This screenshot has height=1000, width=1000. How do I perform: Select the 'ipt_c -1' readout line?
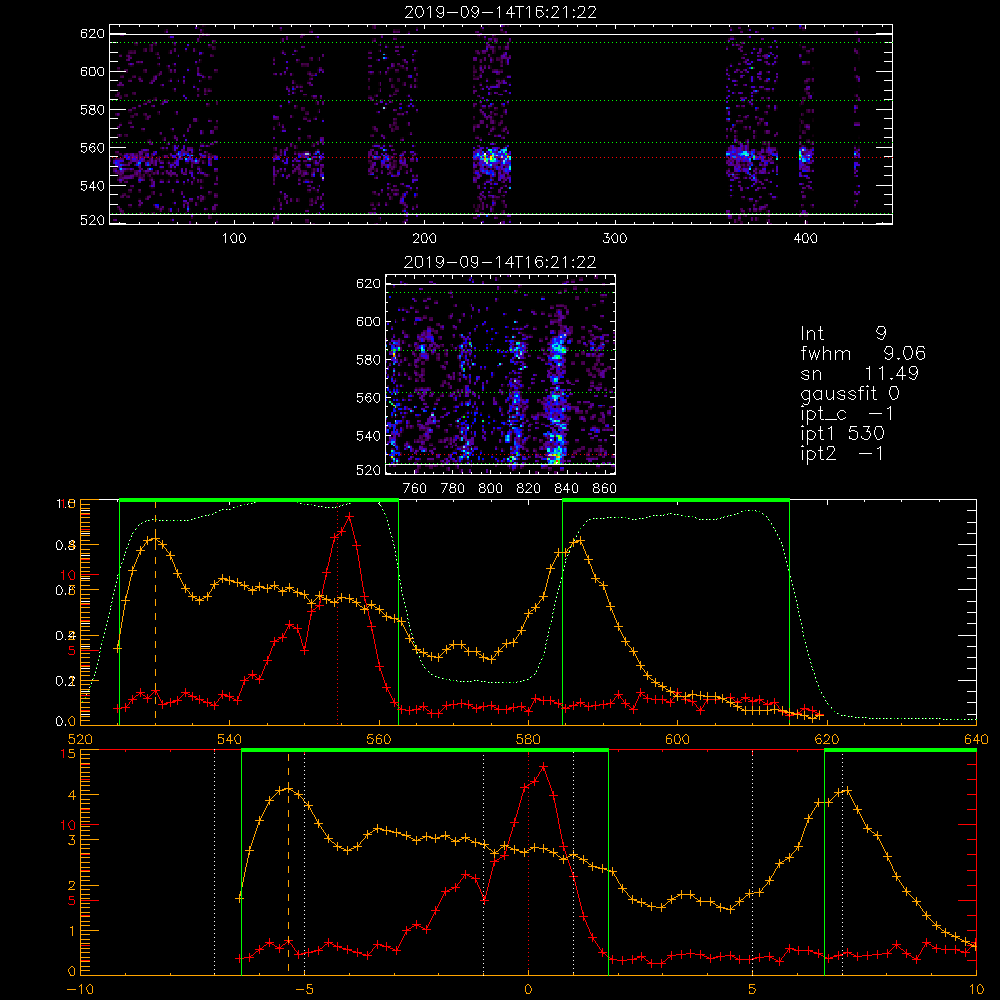(x=847, y=413)
